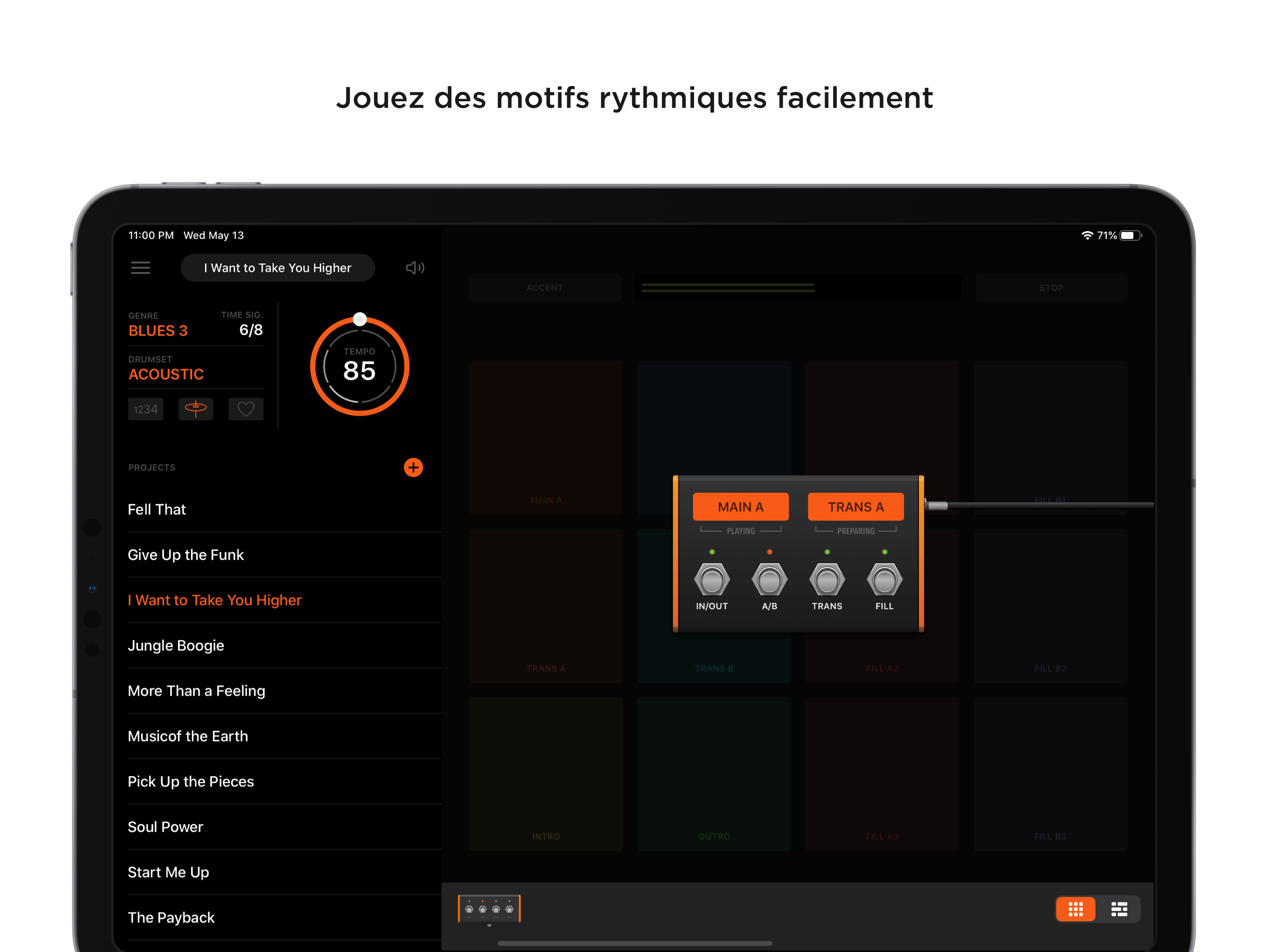This screenshot has height=952, width=1270.
Task: Add a new project with plus icon
Action: [413, 467]
